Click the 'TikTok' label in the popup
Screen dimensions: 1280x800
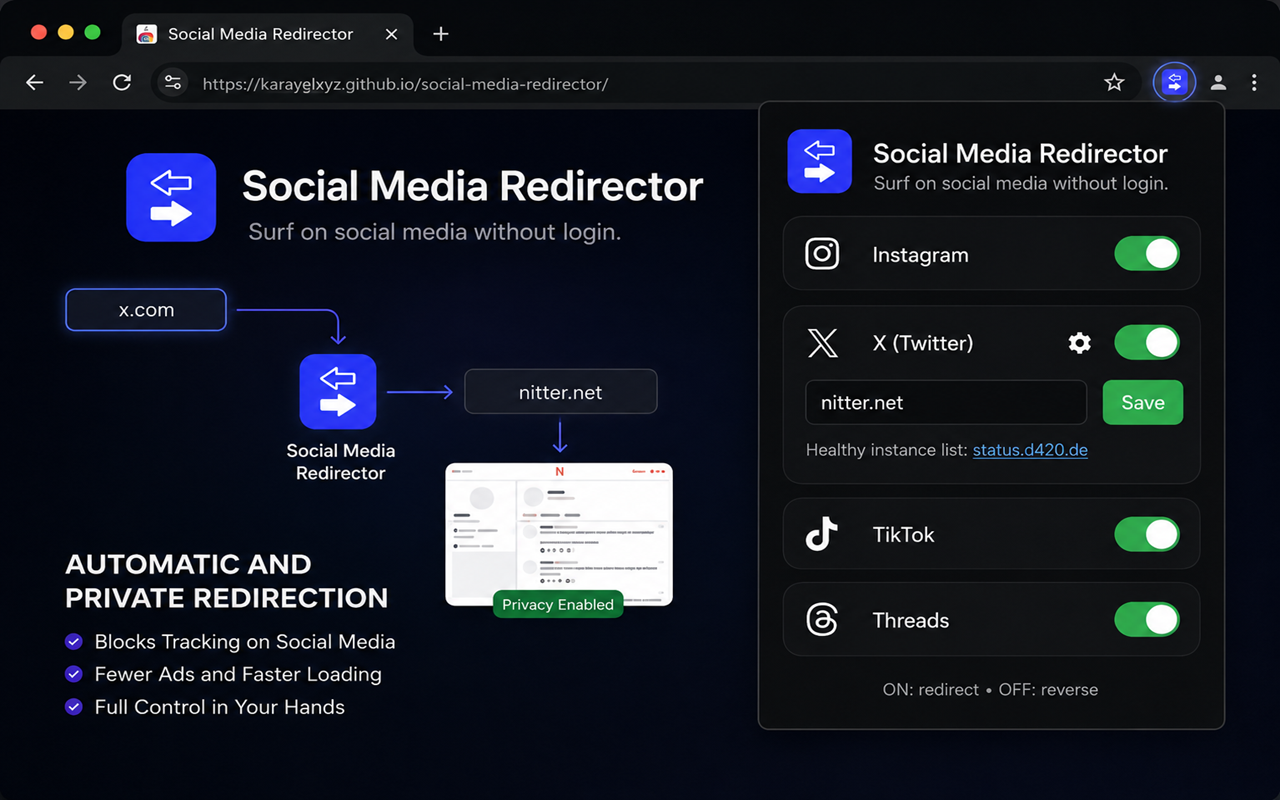click(903, 535)
